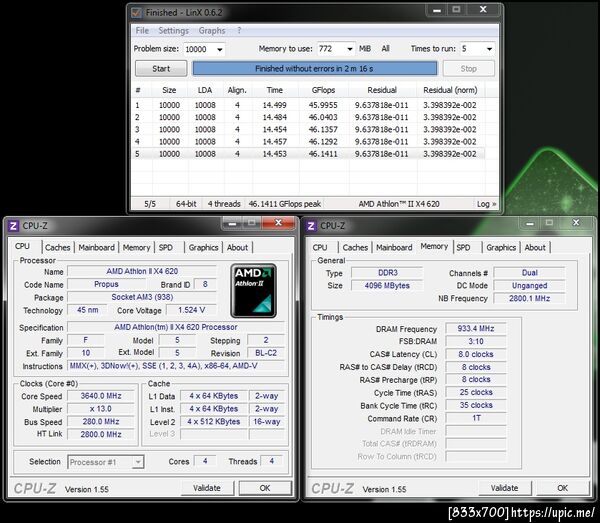The image size is (600, 523).
Task: Switch to About tab in right CPU-Z
Action: [535, 248]
